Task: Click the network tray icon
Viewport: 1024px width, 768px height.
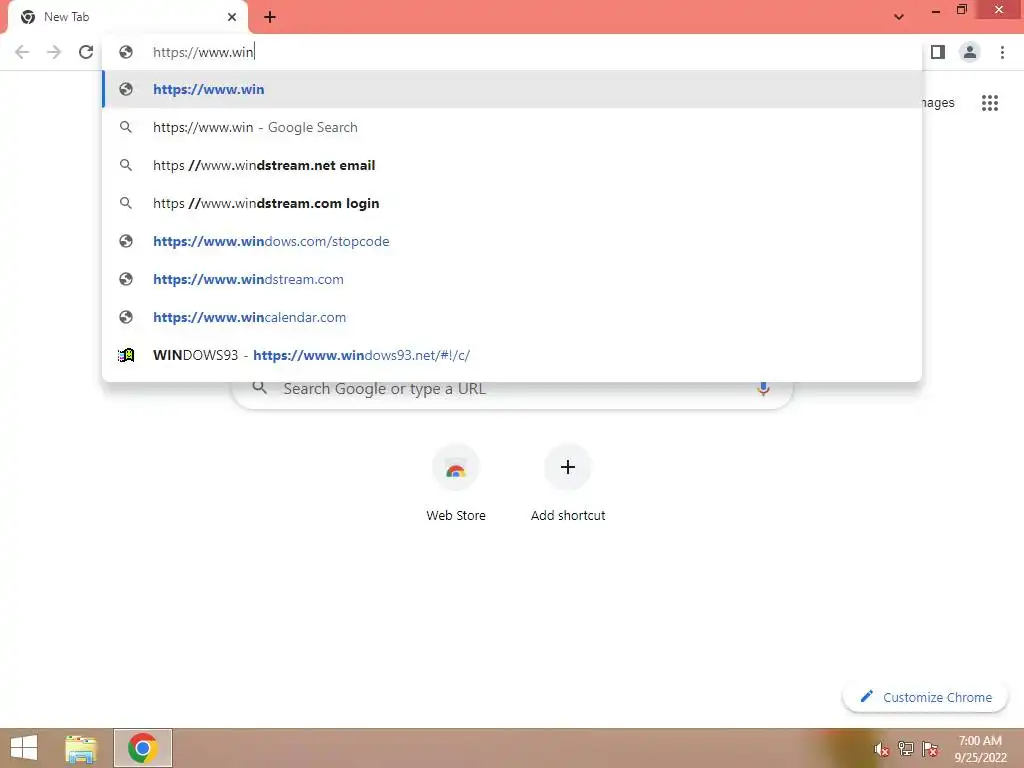Action: (906, 748)
